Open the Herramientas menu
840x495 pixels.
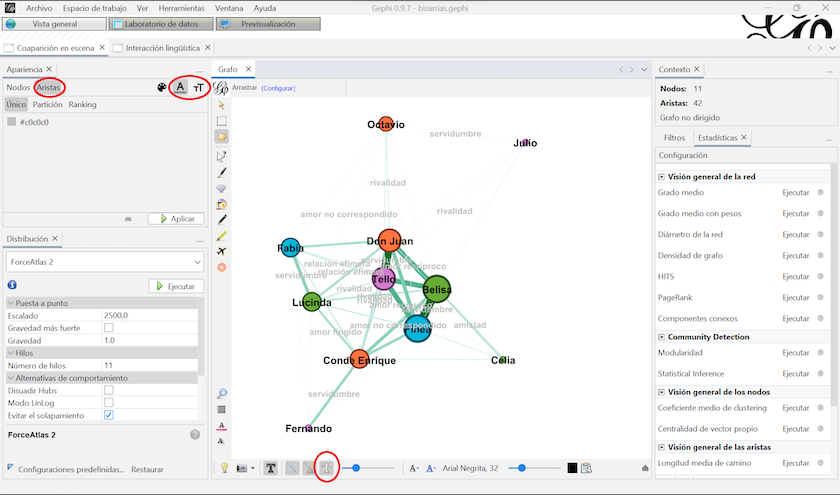[x=179, y=7]
